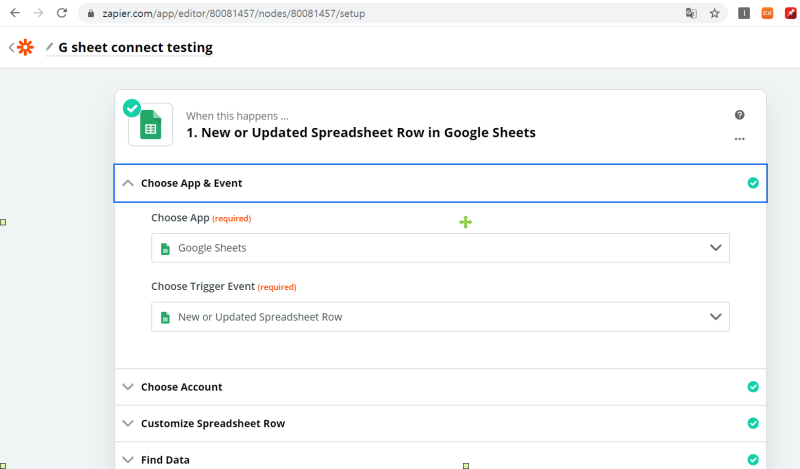Image resolution: width=800 pixels, height=469 pixels.
Task: Expand the Find Data section
Action: 440,458
